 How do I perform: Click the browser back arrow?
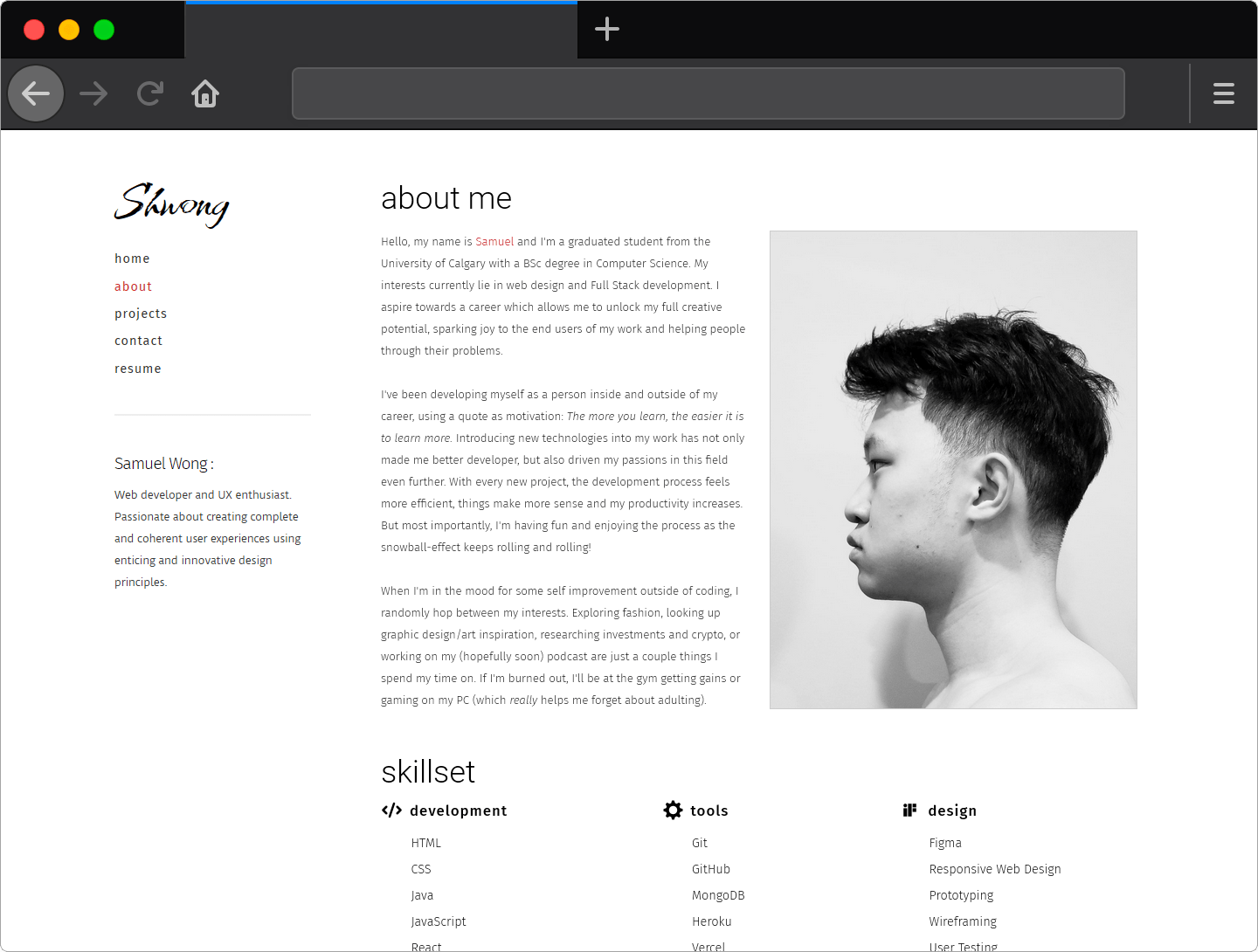(x=36, y=93)
